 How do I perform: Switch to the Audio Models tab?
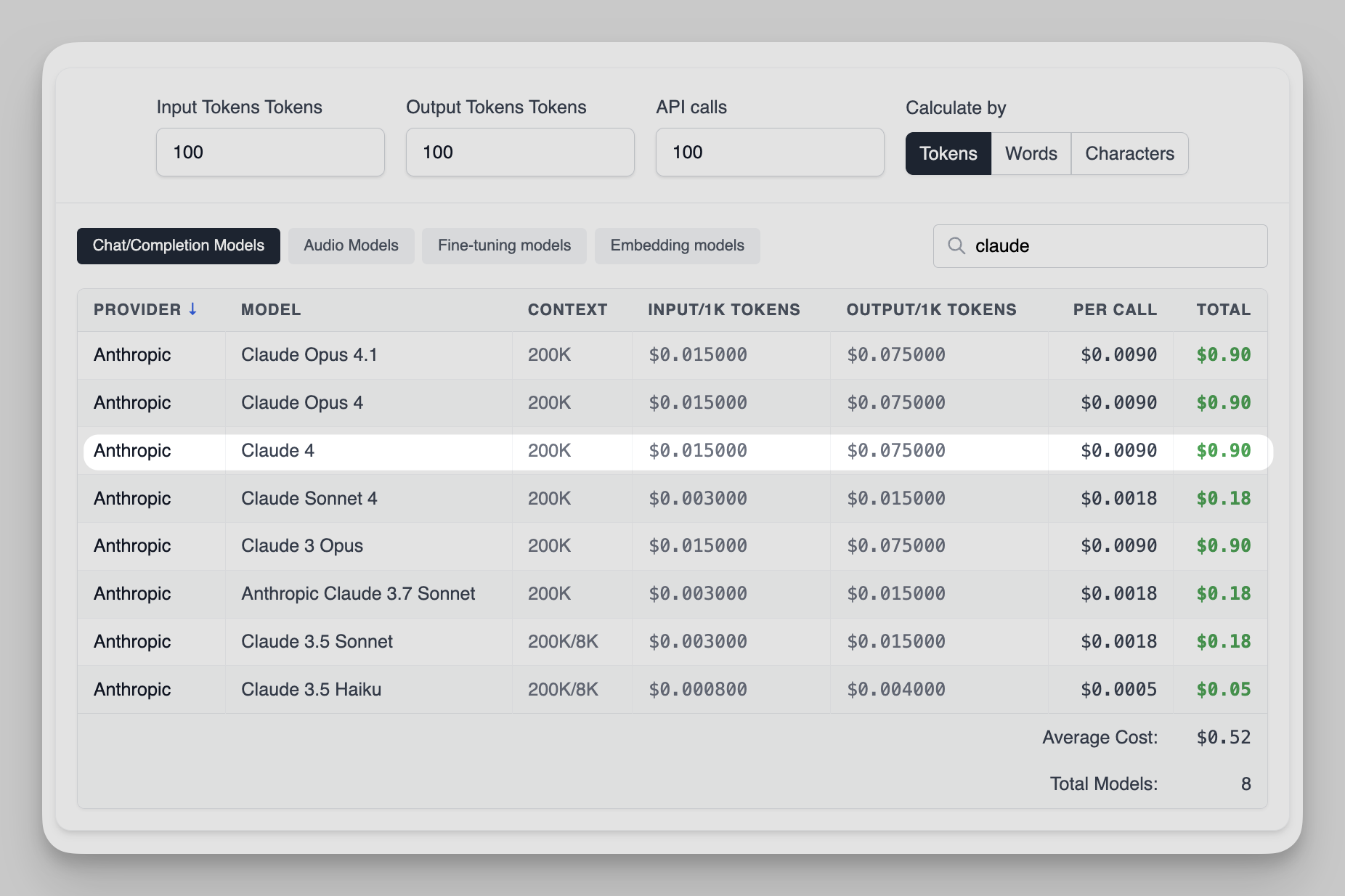coord(352,245)
